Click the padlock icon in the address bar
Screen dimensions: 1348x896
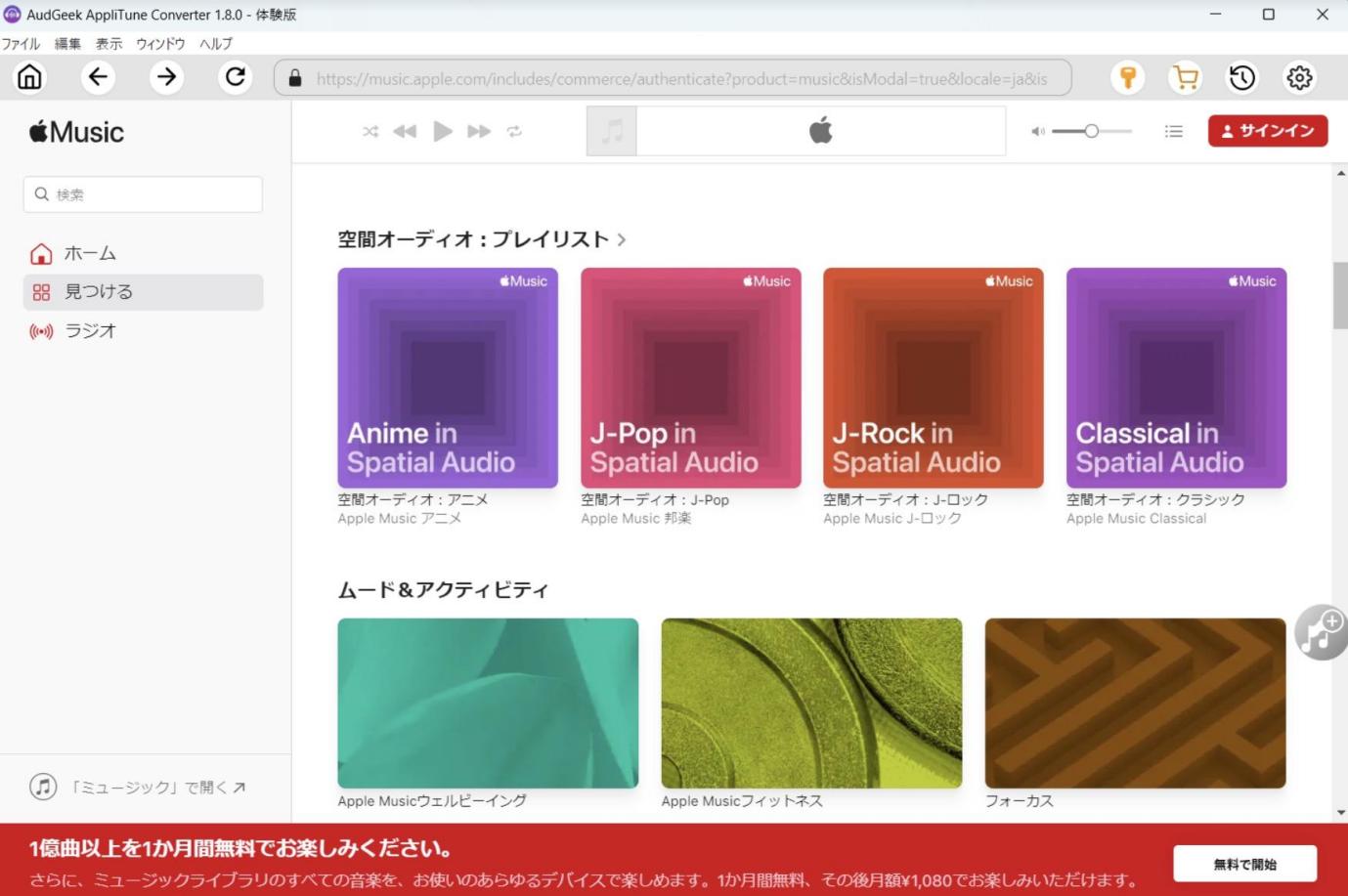pos(295,78)
